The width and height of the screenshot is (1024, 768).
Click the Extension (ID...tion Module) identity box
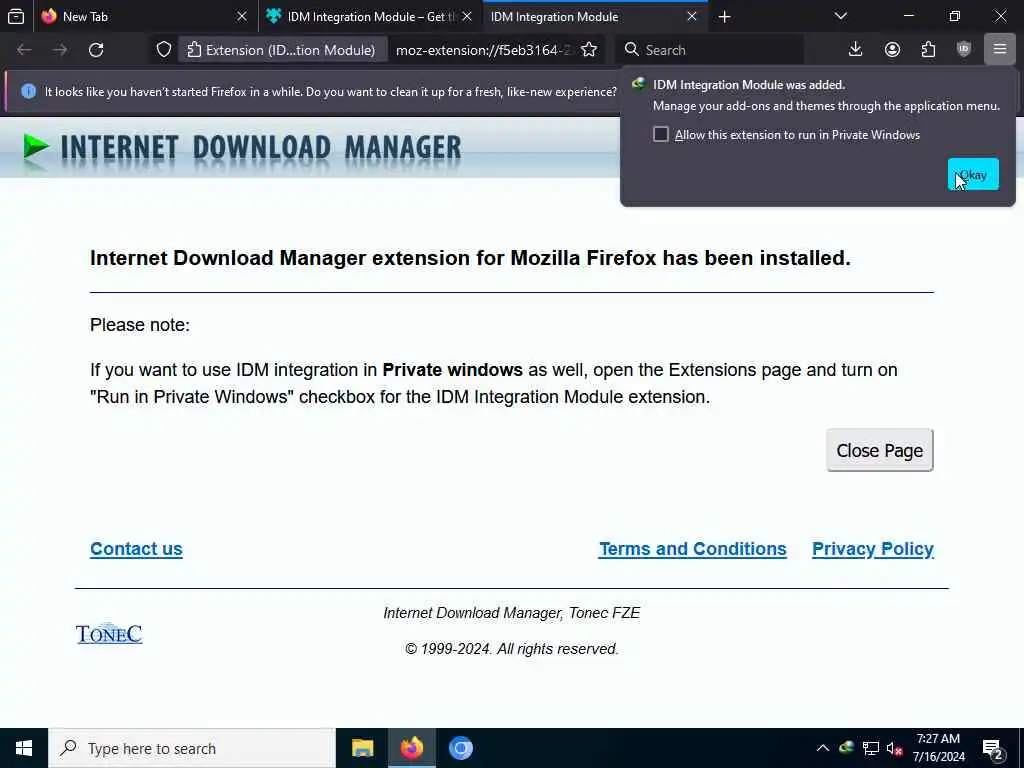click(x=281, y=50)
